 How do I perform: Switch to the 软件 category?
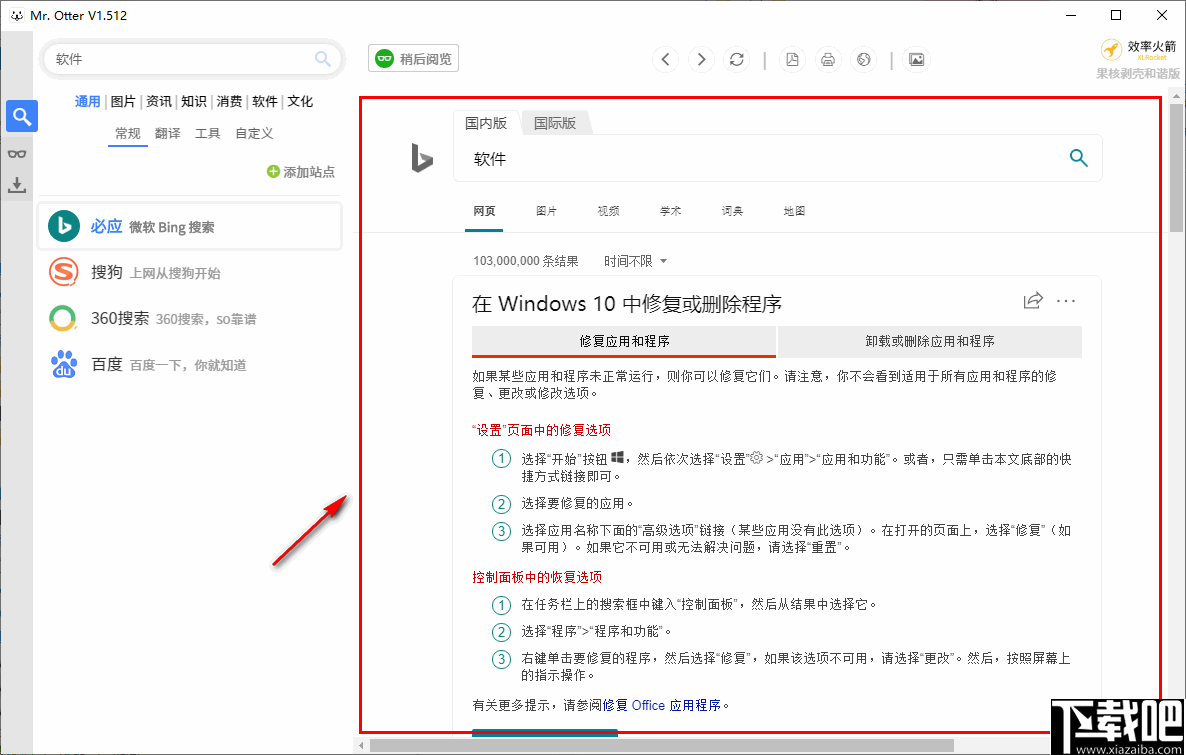pyautogui.click(x=265, y=101)
